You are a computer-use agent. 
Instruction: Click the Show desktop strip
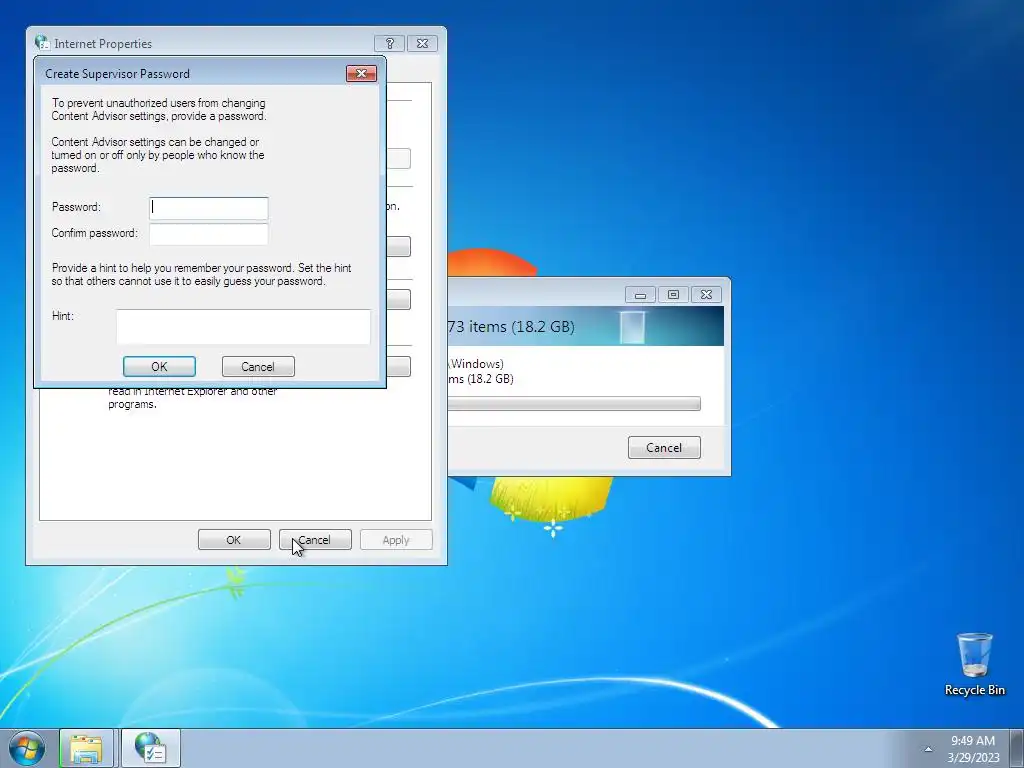pyautogui.click(x=1017, y=748)
